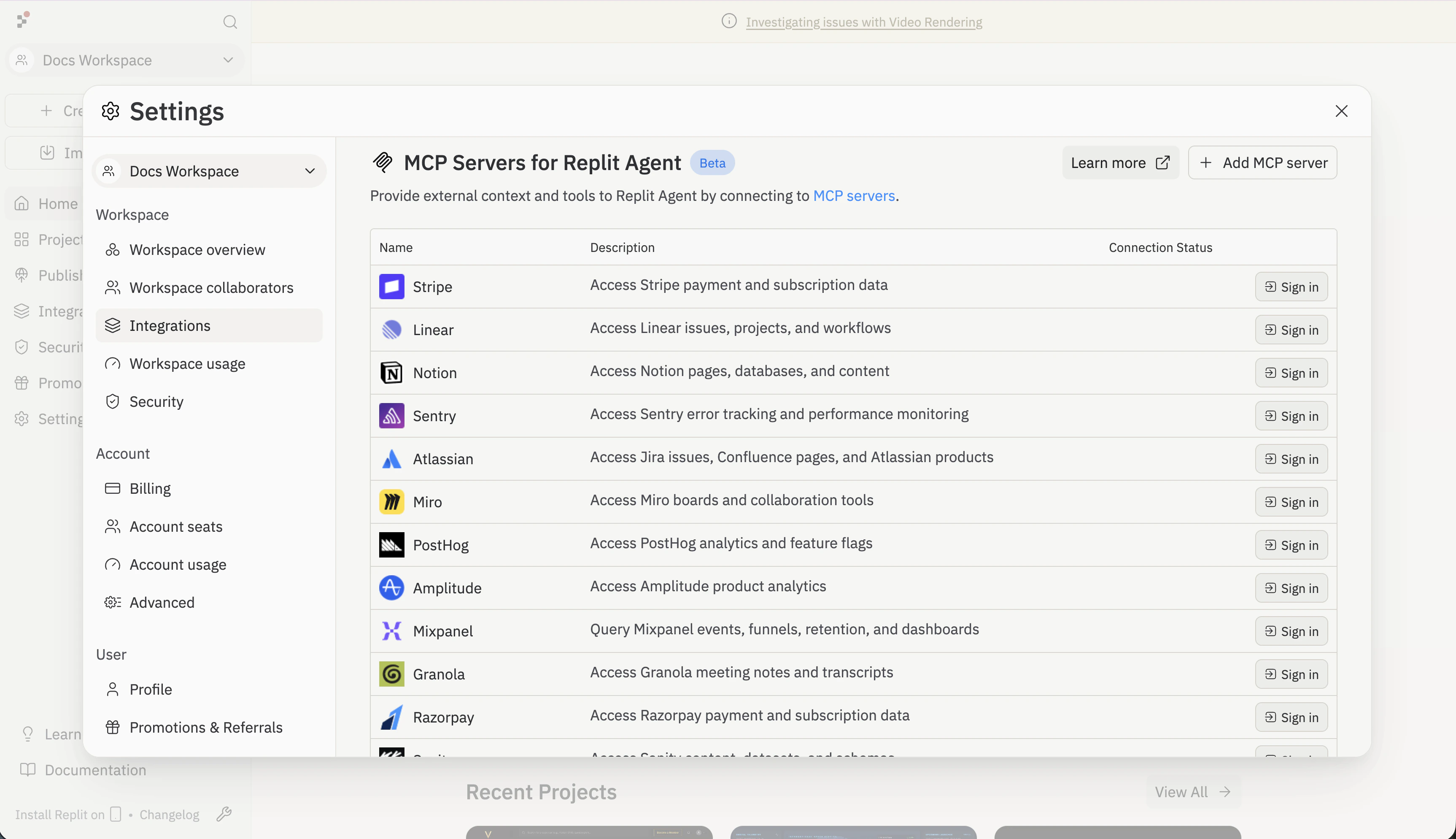Click the first Recent Projects thumbnail
The image size is (1456, 839).
pos(589,832)
